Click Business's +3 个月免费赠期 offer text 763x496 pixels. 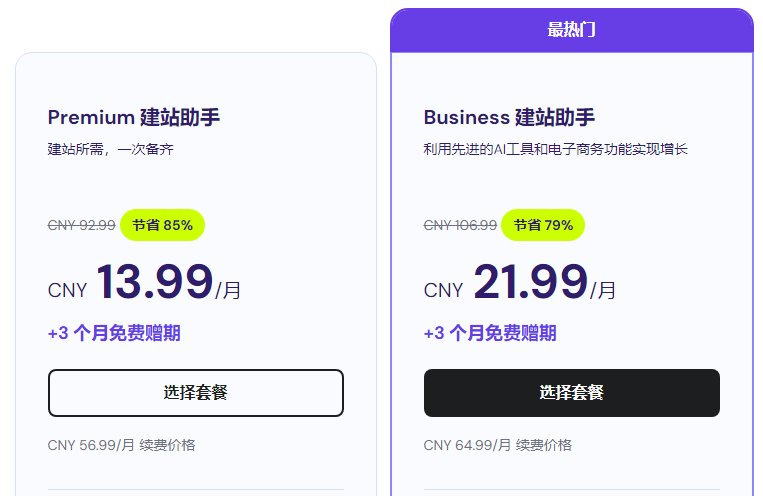[x=490, y=333]
